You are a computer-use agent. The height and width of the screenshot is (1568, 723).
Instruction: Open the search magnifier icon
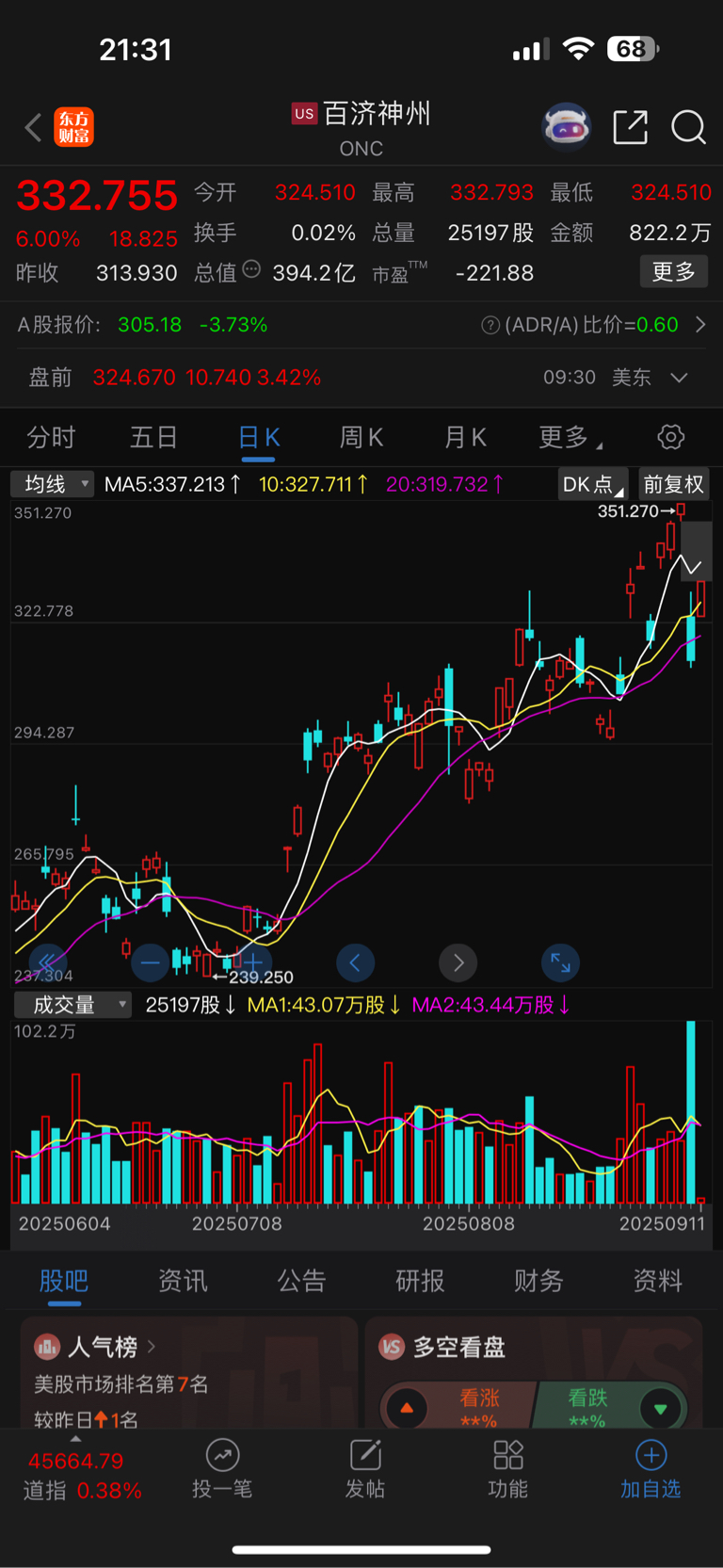(688, 127)
